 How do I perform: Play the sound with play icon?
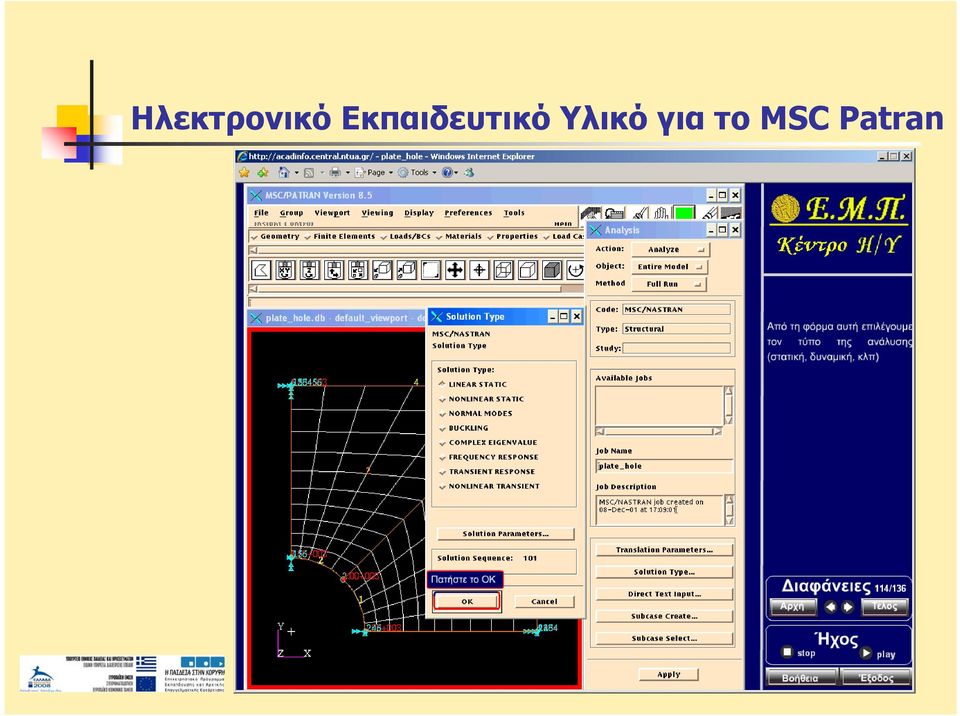[x=866, y=653]
